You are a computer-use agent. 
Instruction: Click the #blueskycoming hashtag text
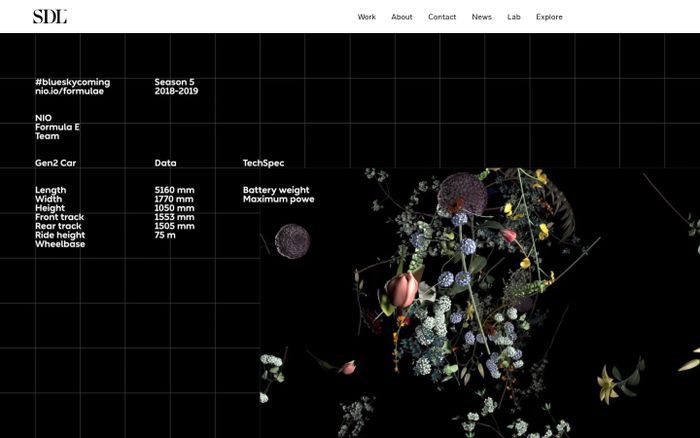(72, 82)
